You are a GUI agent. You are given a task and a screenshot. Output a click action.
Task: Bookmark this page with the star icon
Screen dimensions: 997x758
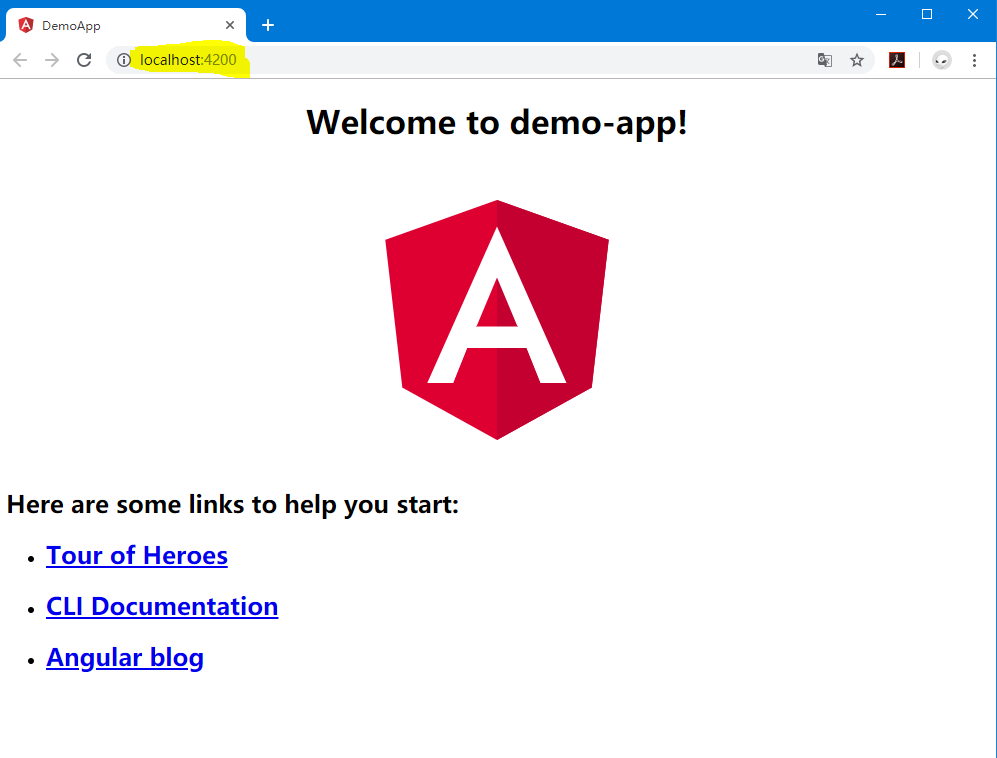(x=857, y=60)
